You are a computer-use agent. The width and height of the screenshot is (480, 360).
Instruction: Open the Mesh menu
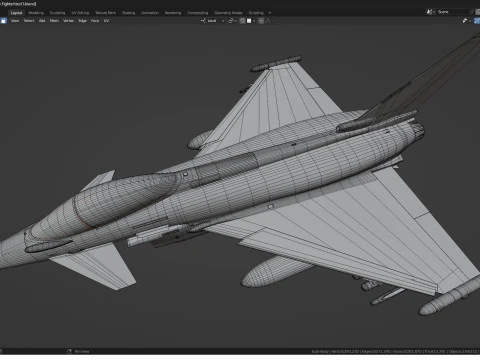[54, 21]
